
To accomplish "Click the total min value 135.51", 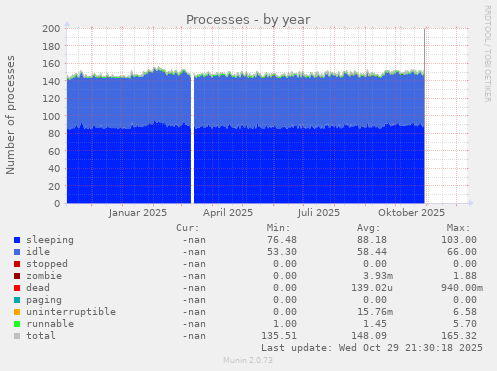I will [279, 336].
